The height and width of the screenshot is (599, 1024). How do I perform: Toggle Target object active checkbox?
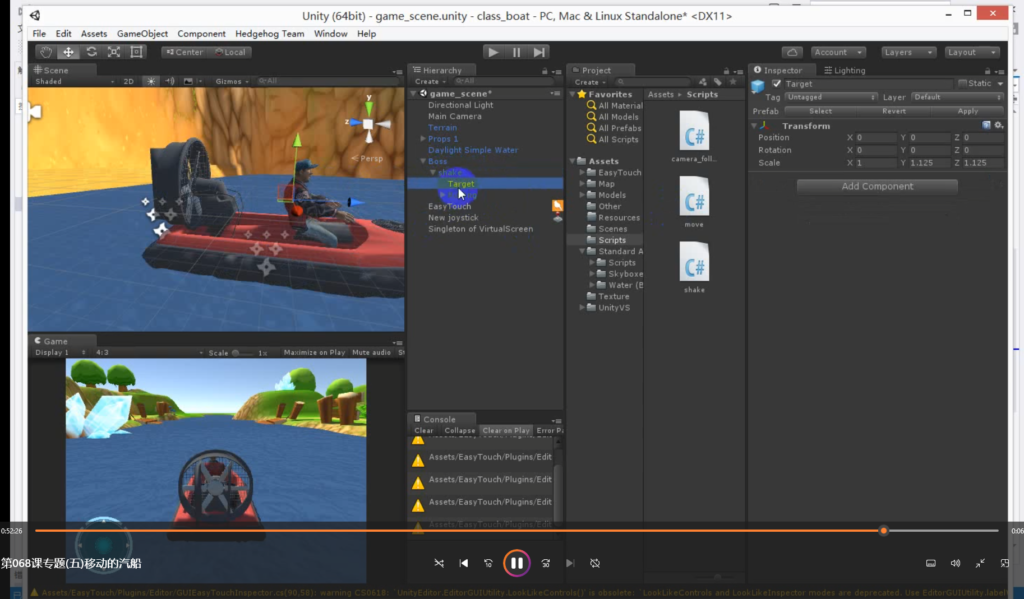point(776,84)
